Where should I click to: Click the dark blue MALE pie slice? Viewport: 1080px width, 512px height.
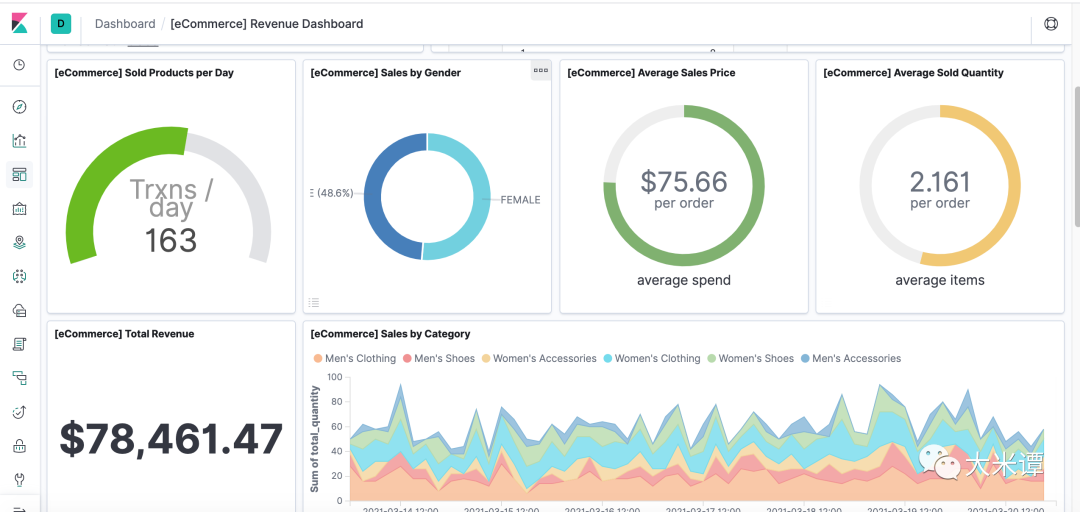coord(373,196)
